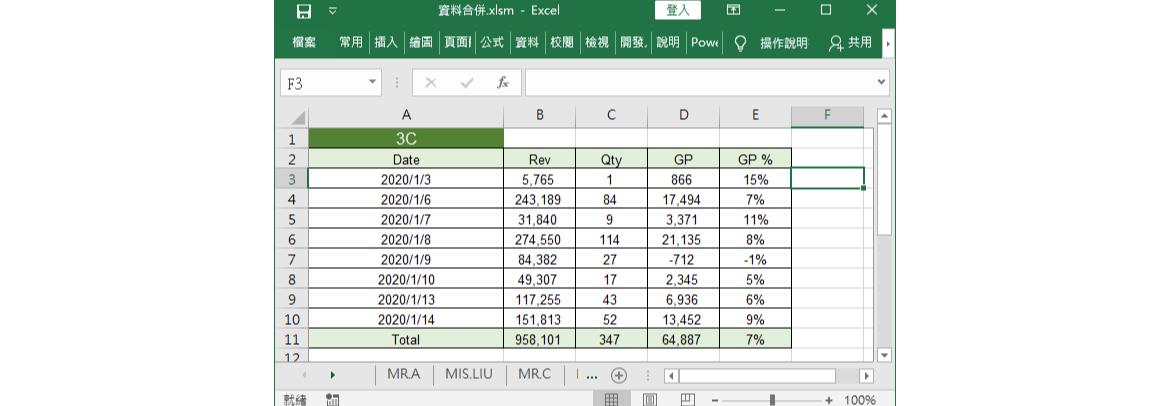
Task: Select cell with value -712
Action: [x=683, y=260]
